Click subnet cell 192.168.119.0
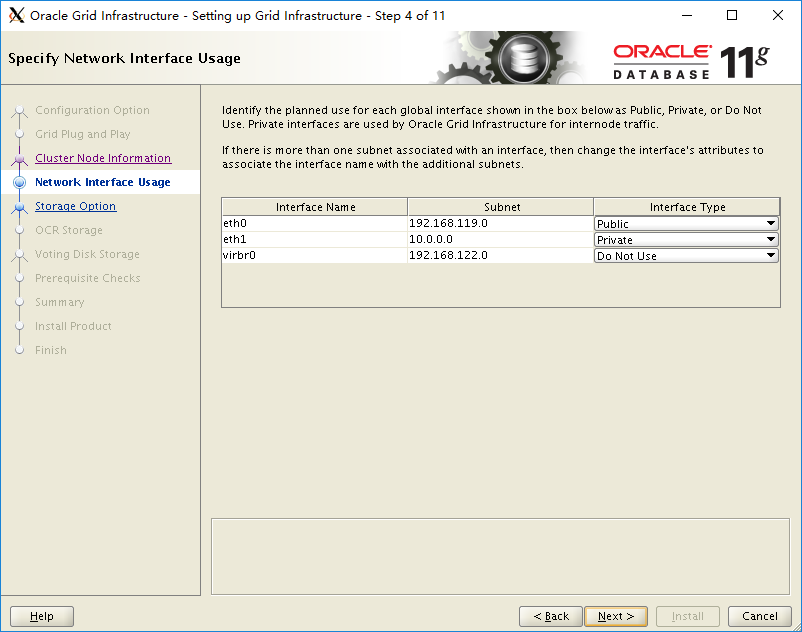Image resolution: width=802 pixels, height=632 pixels. click(501, 223)
